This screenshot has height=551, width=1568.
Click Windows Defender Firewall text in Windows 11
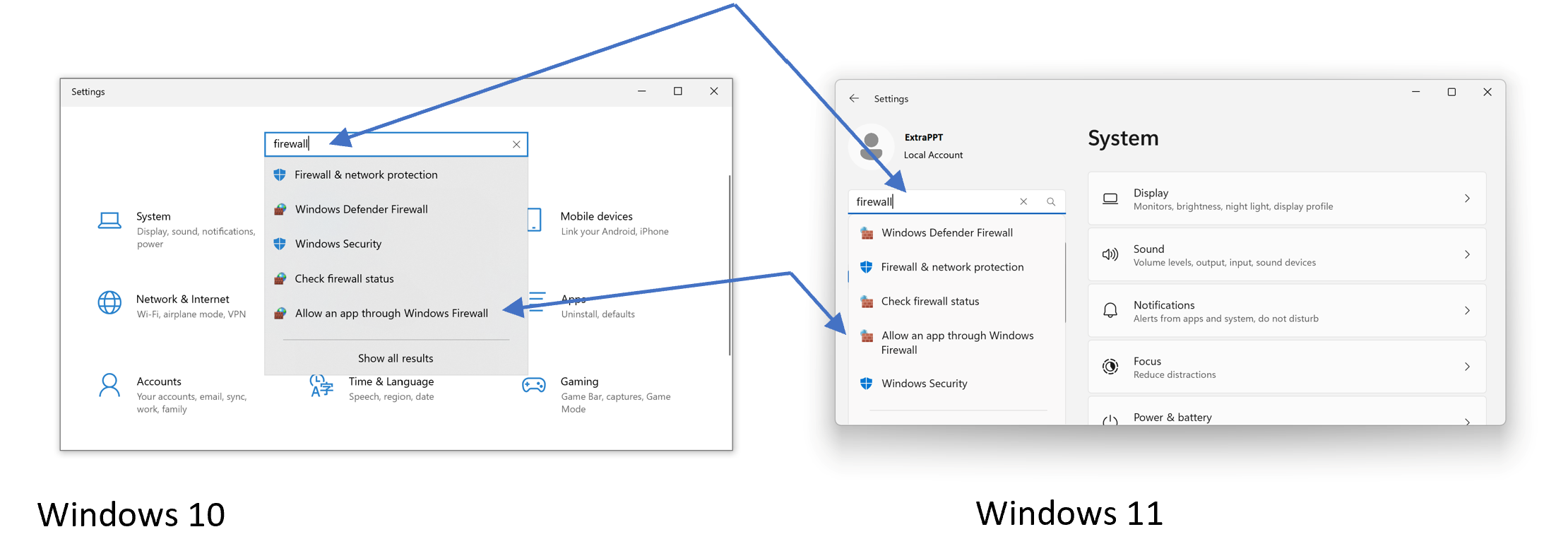(x=946, y=232)
